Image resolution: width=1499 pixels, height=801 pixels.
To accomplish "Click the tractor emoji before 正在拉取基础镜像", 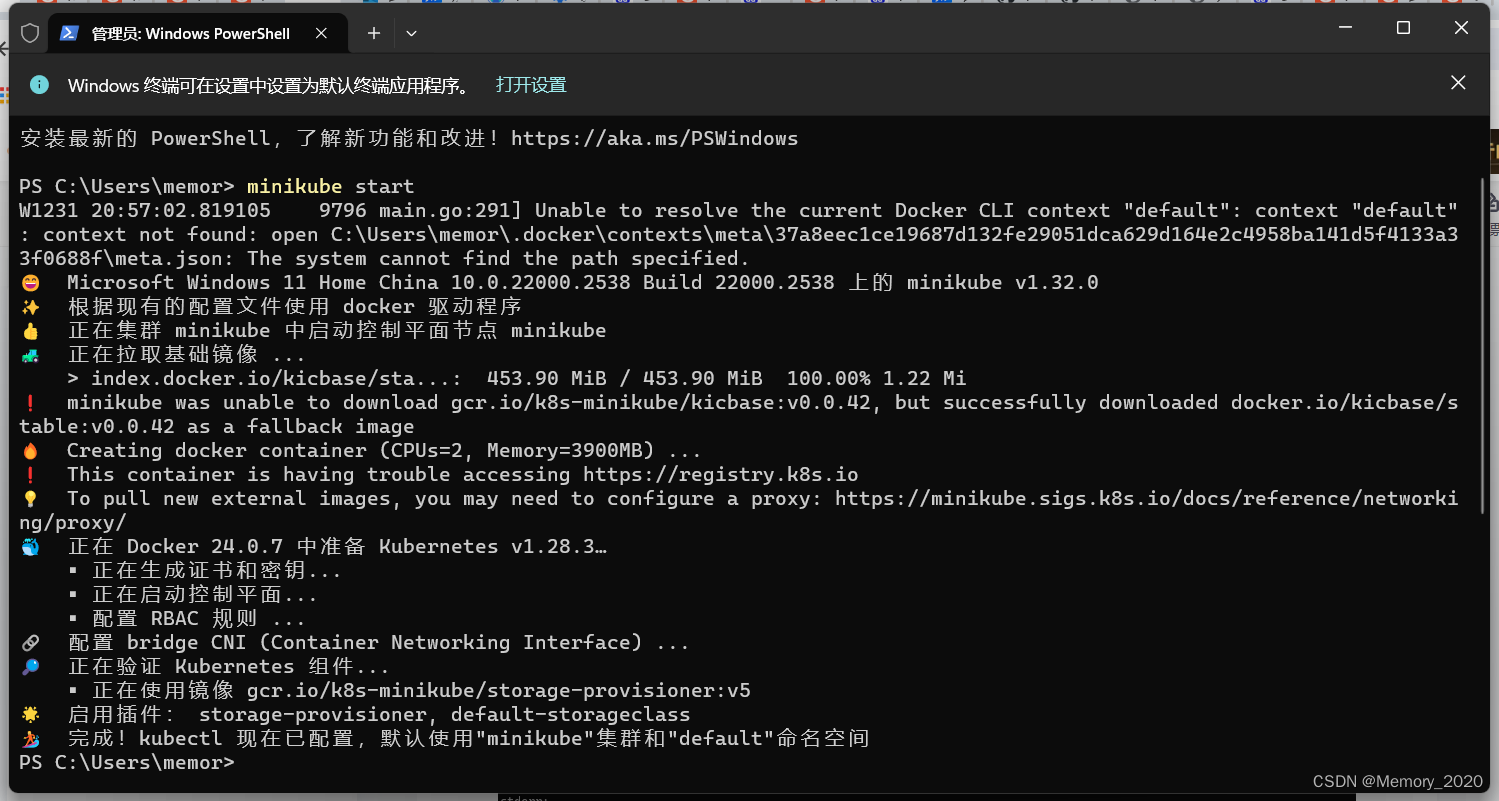I will (29, 355).
